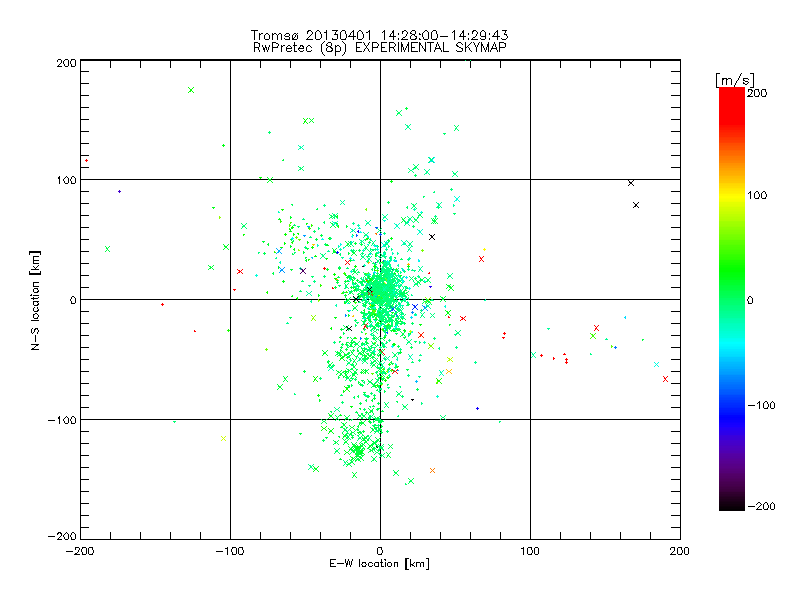Click the colorbar tick label "-100"
The image size is (800, 600).
[762, 405]
